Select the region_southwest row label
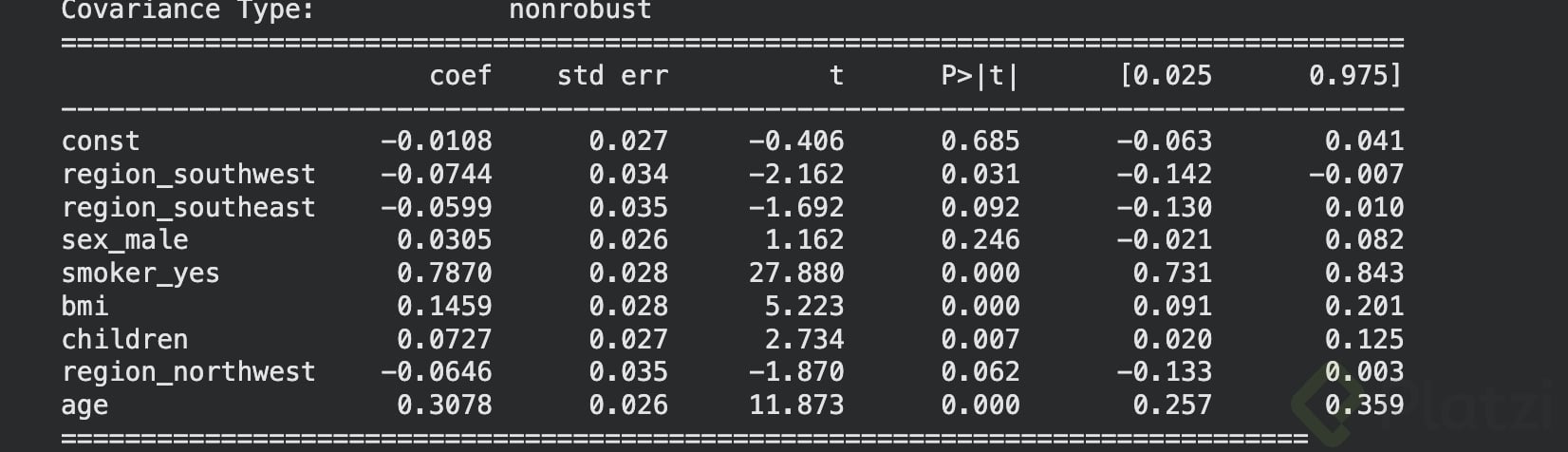The image size is (1568, 452). click(188, 175)
